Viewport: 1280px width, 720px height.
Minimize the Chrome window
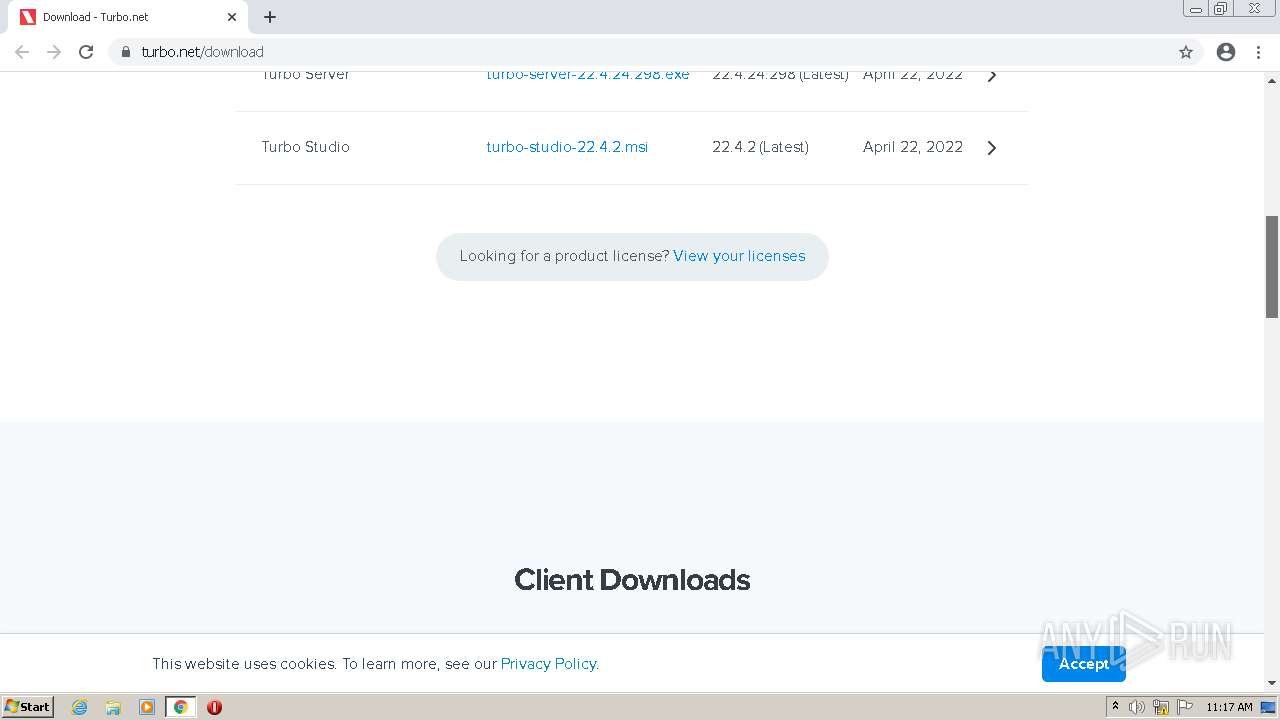click(x=1196, y=9)
